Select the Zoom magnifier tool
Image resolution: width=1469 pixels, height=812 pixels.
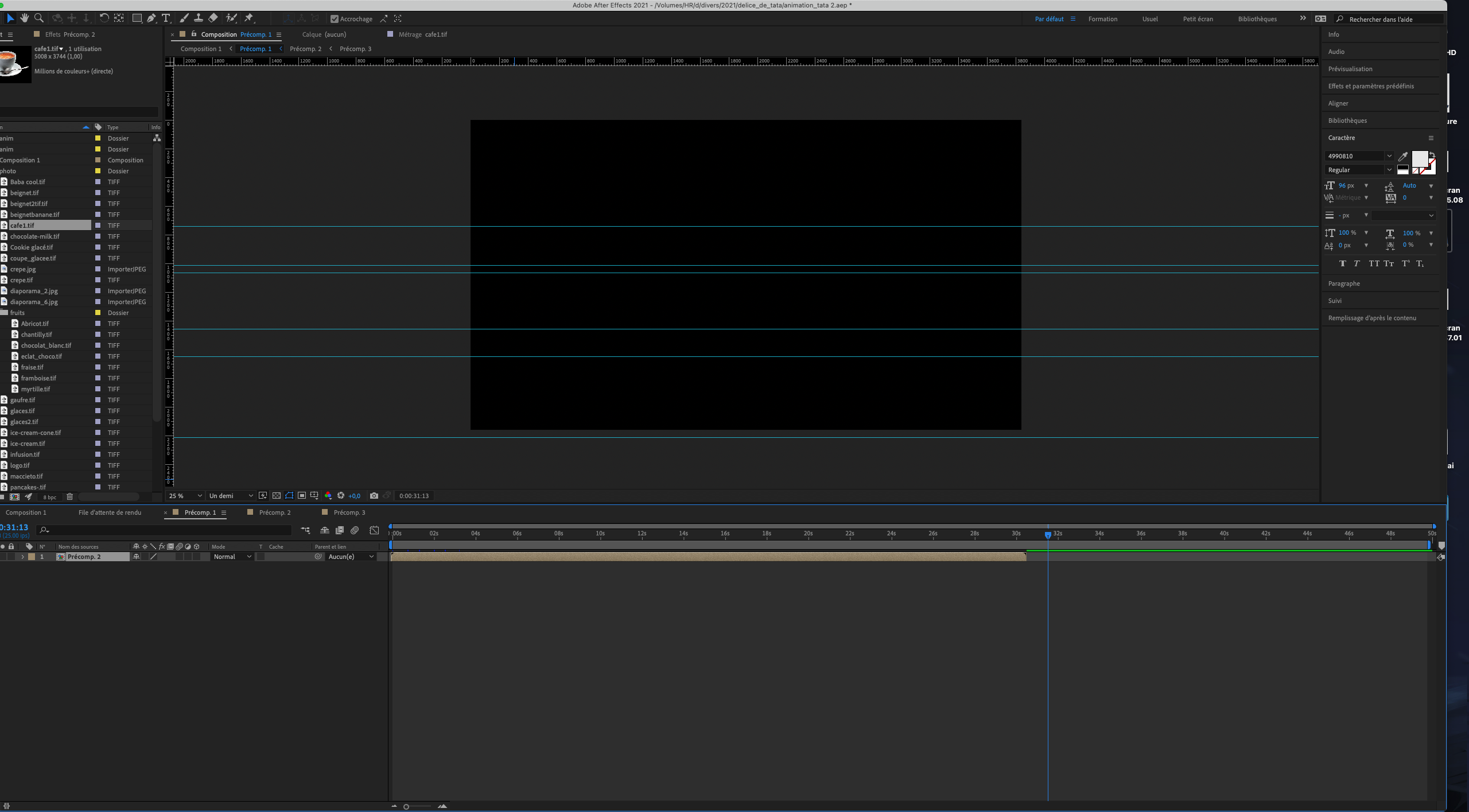coord(39,18)
